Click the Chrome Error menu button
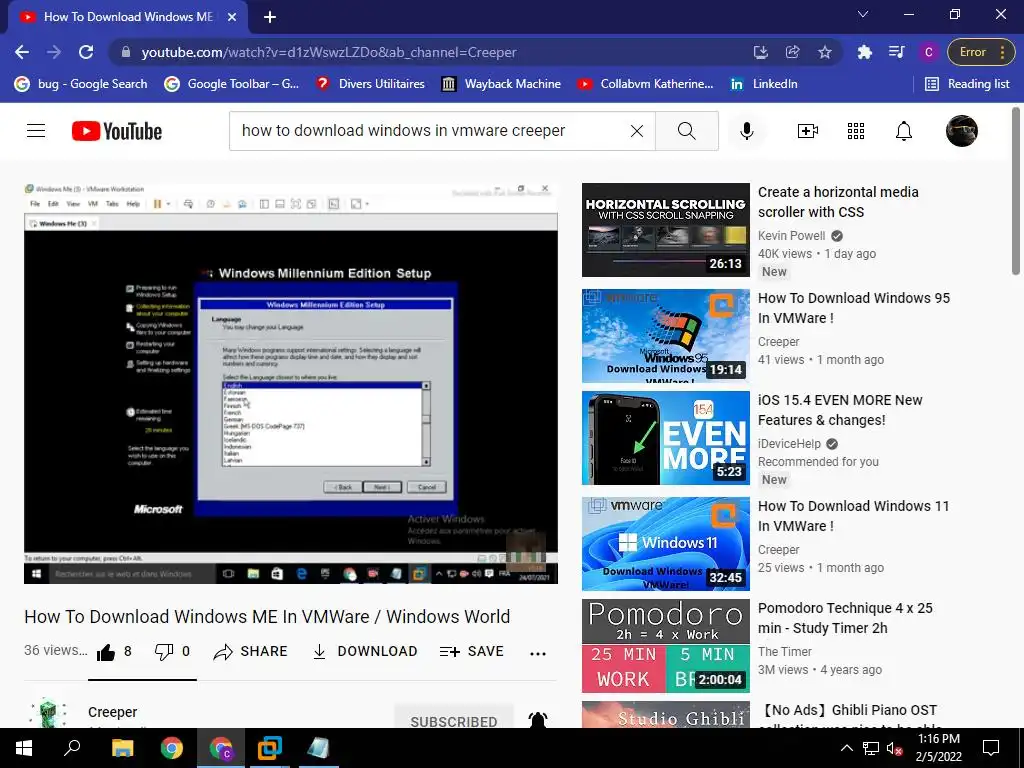Viewport: 1024px width, 768px height. coord(982,52)
